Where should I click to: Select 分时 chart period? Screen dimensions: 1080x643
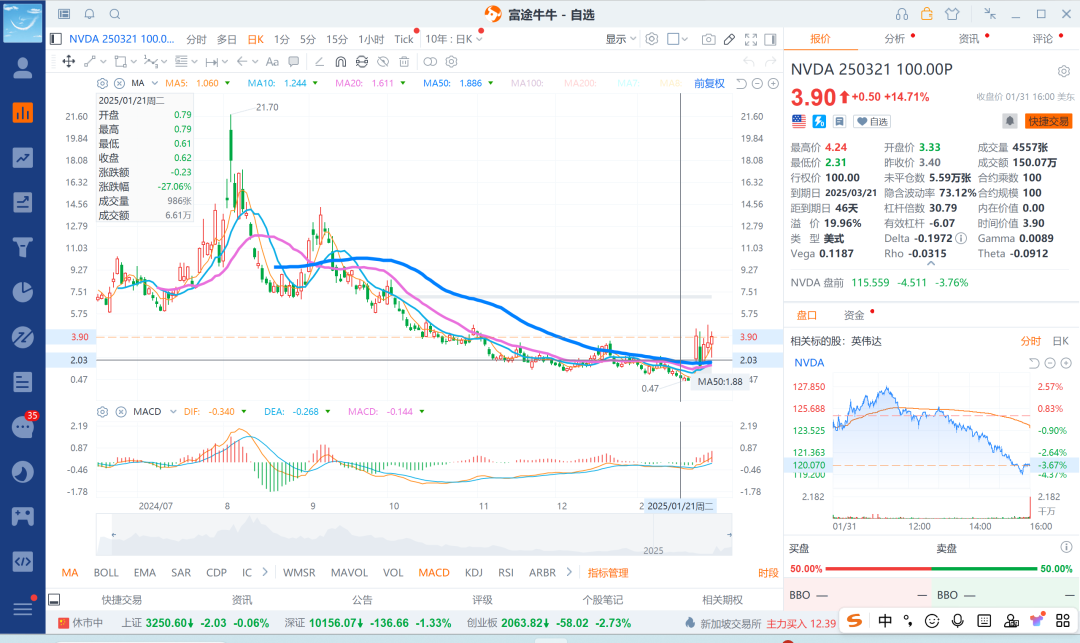[196, 39]
